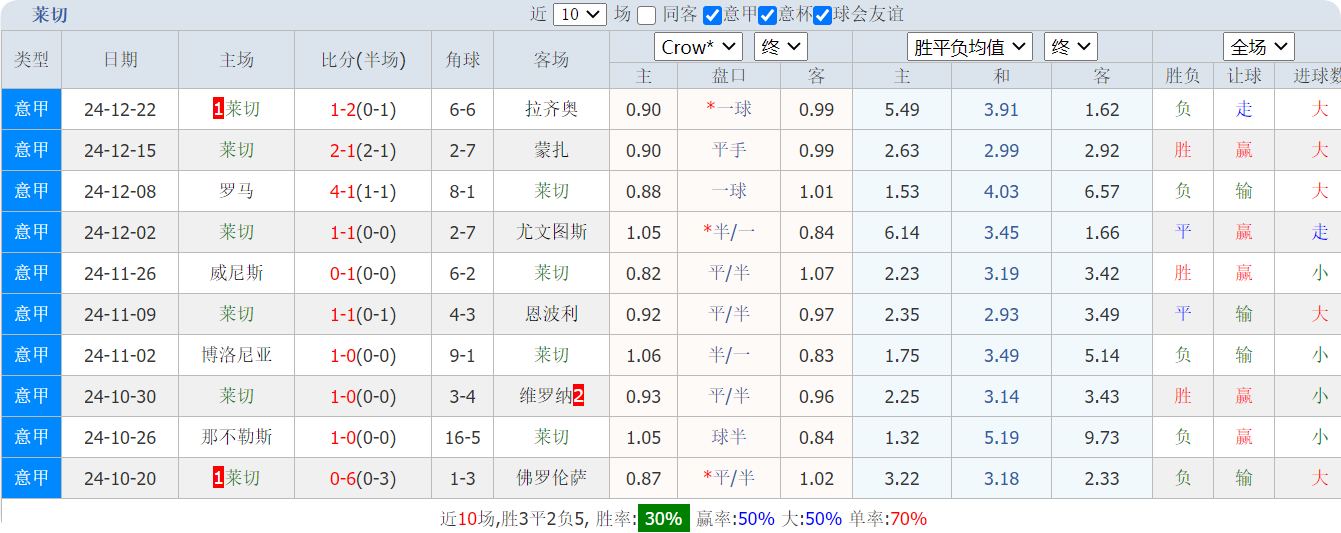Click the green 30% win rate badge
This screenshot has height=533, width=1341.
point(663,518)
